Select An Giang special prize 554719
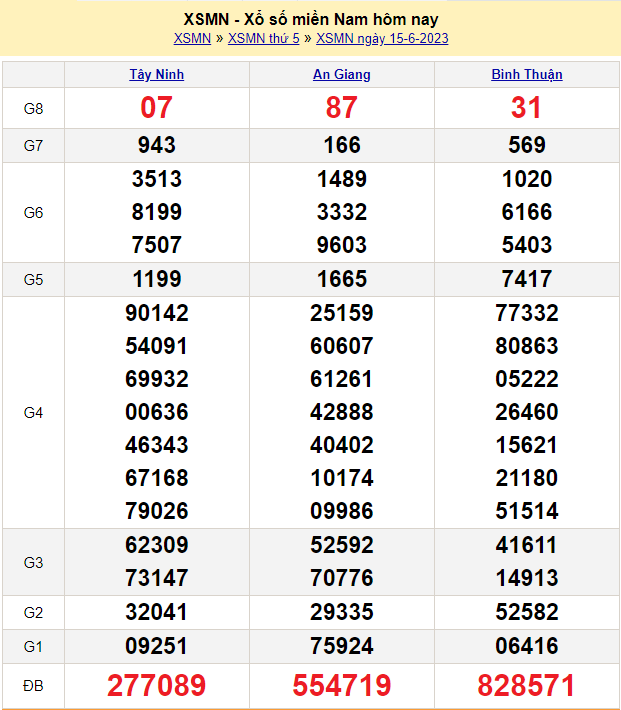 (342, 685)
